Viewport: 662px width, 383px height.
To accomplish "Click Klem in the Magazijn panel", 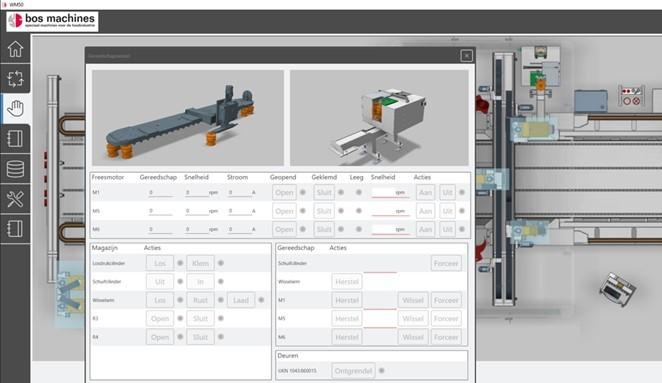I will (x=201, y=263).
